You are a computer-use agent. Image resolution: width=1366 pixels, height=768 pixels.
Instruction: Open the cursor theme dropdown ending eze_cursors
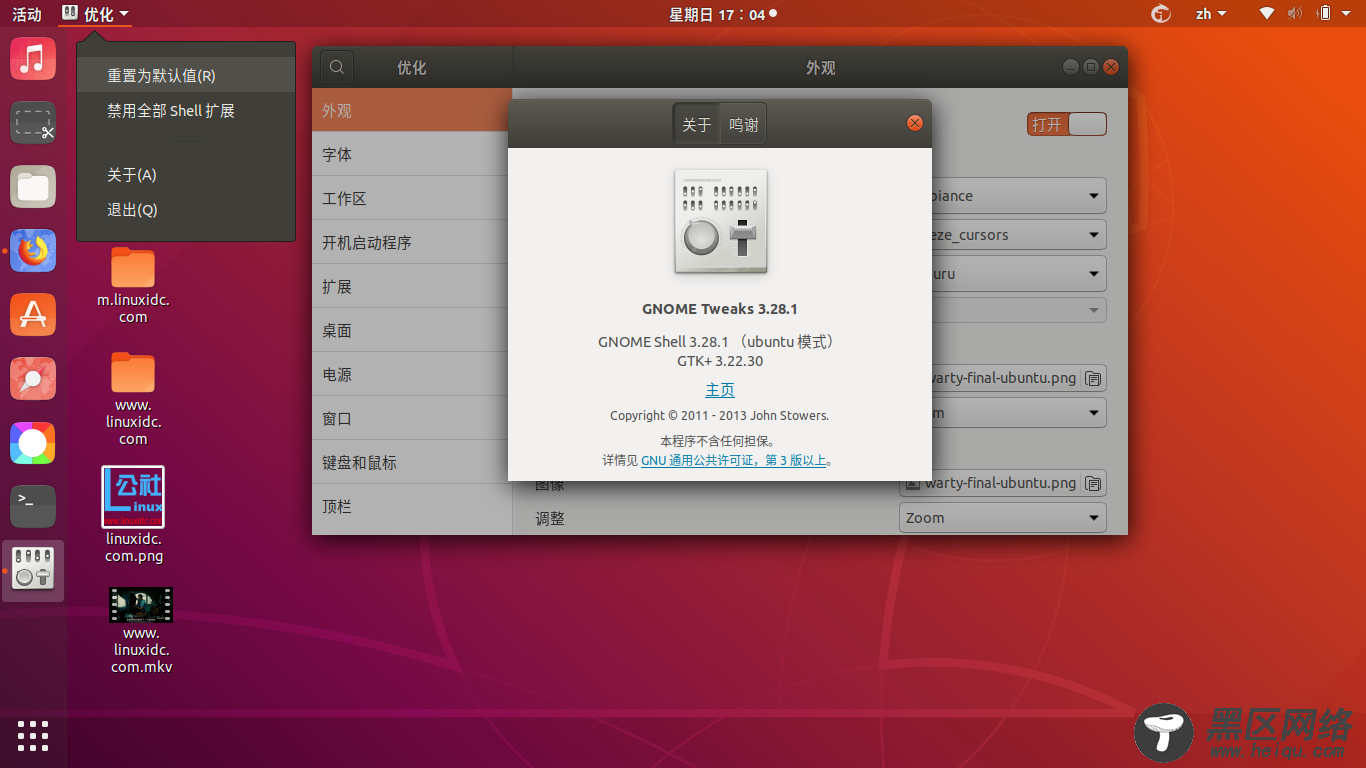coord(1018,235)
